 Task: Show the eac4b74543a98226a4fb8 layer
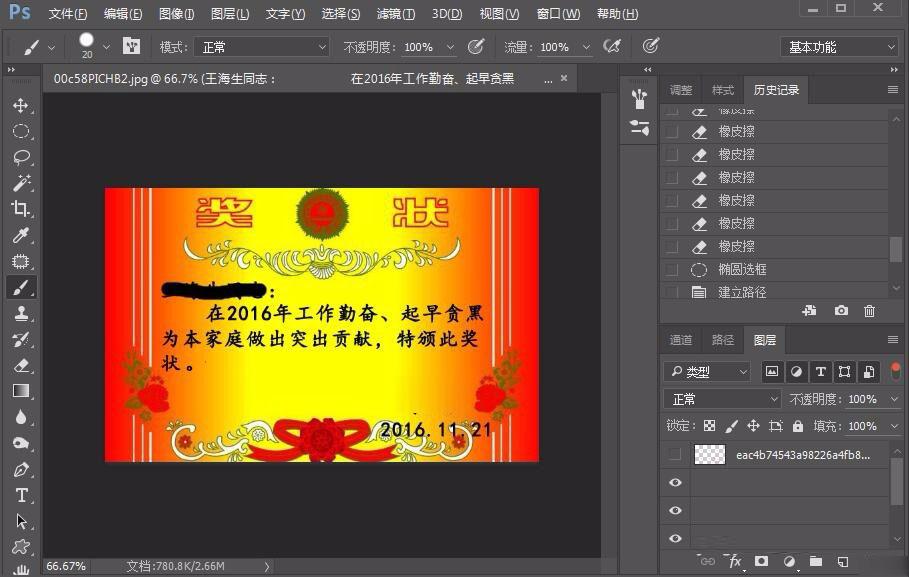[675, 454]
